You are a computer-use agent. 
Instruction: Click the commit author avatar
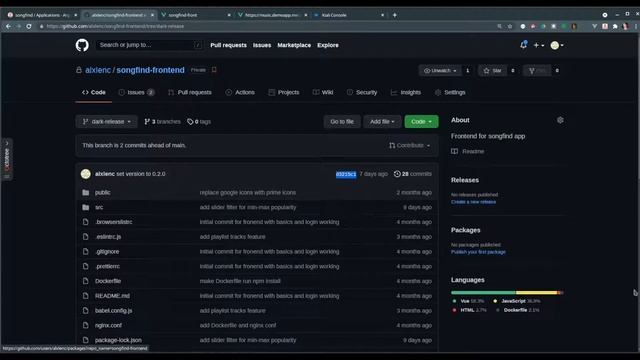(x=86, y=174)
